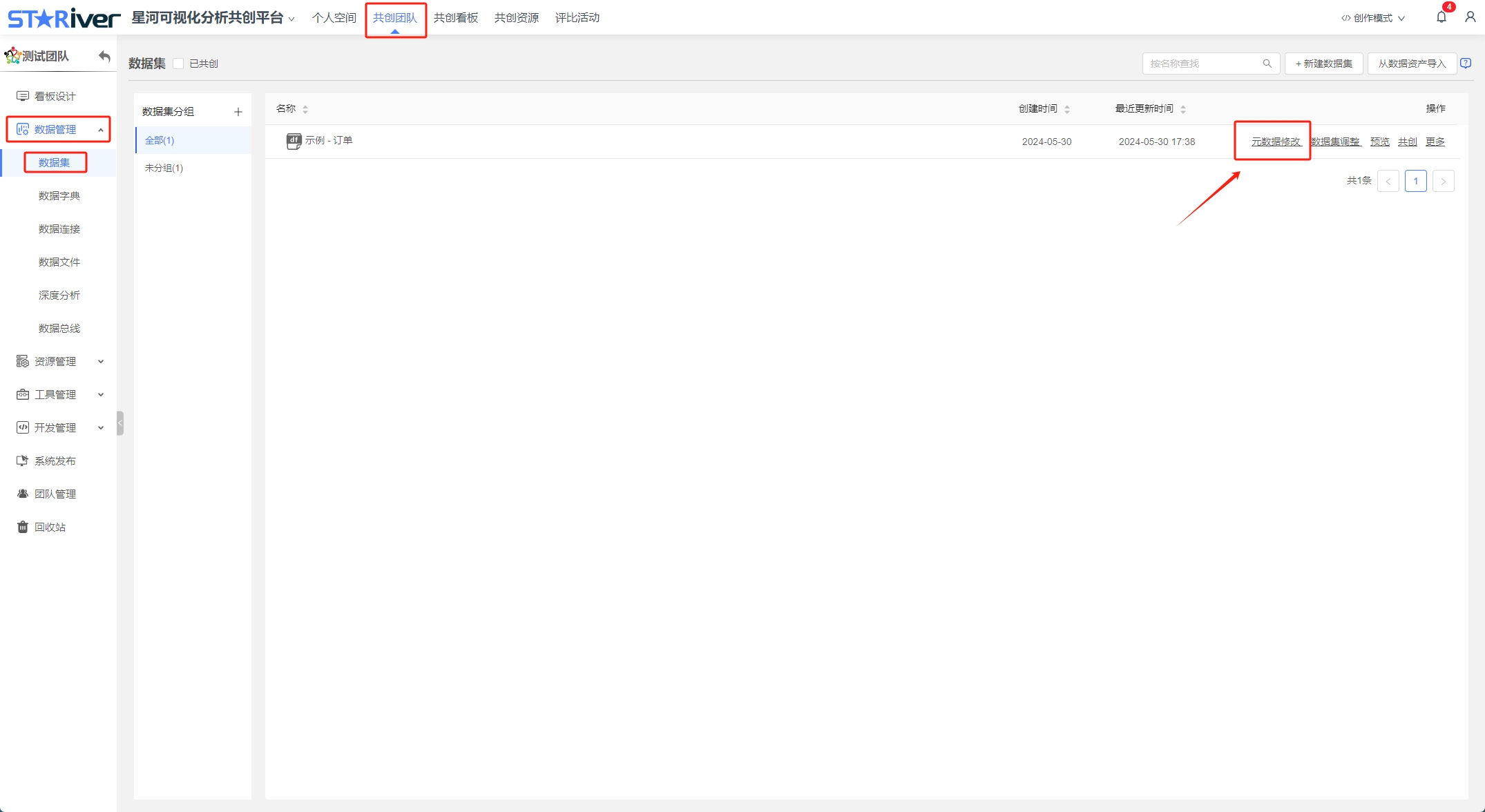
Task: Click the blue help question icon
Action: 1466,64
